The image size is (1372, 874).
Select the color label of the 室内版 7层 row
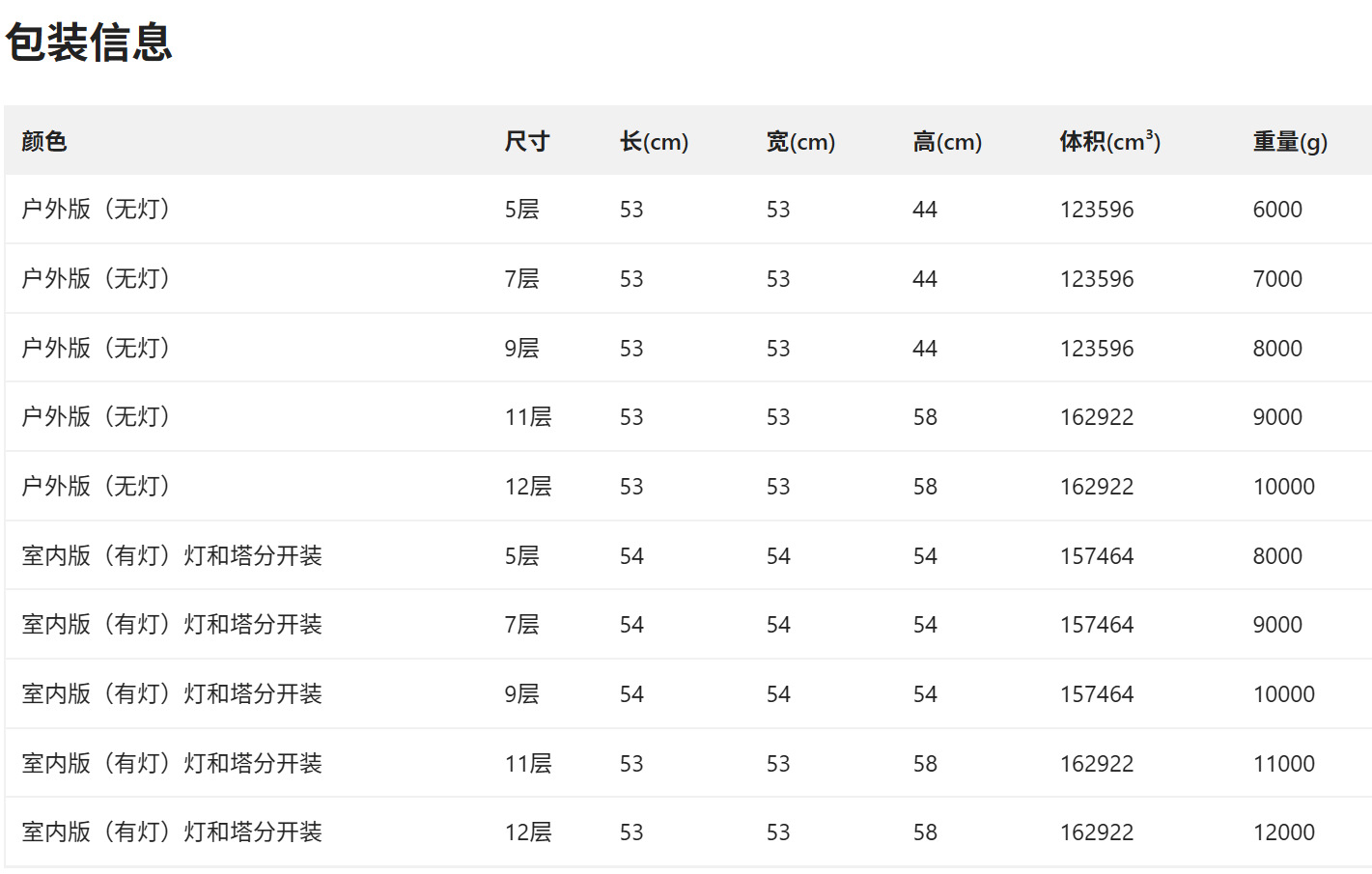(172, 625)
